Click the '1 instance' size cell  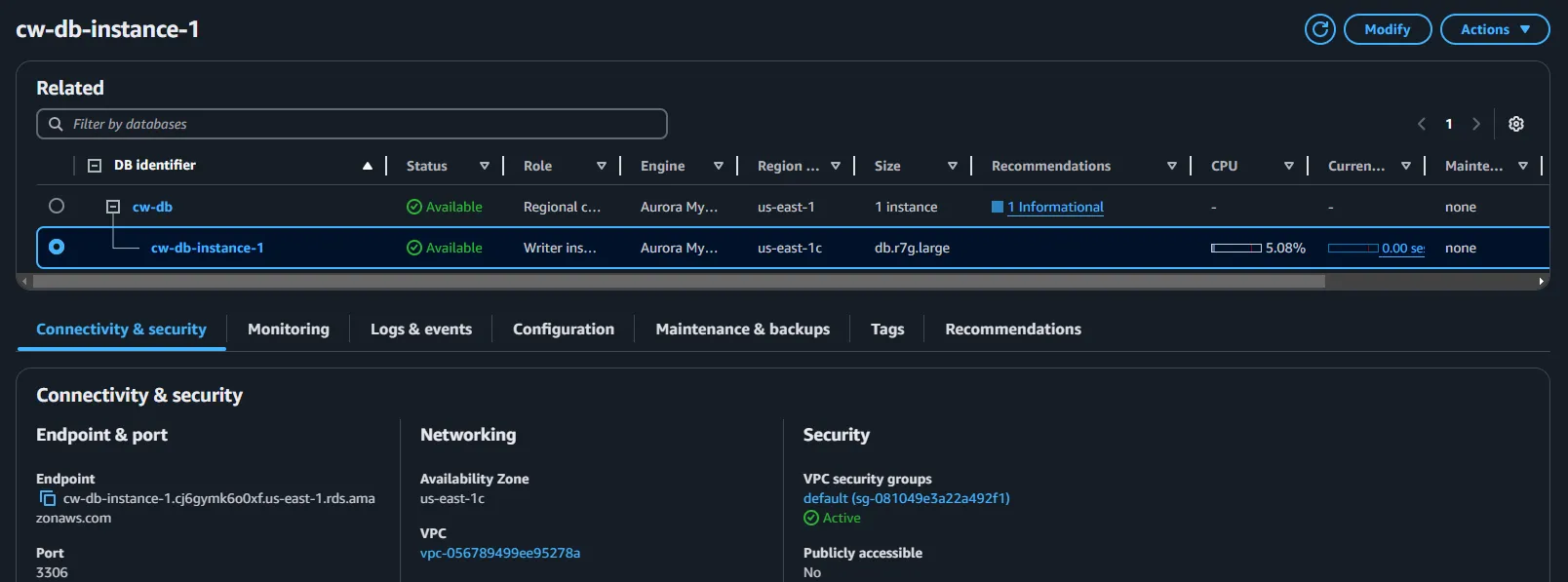click(906, 207)
